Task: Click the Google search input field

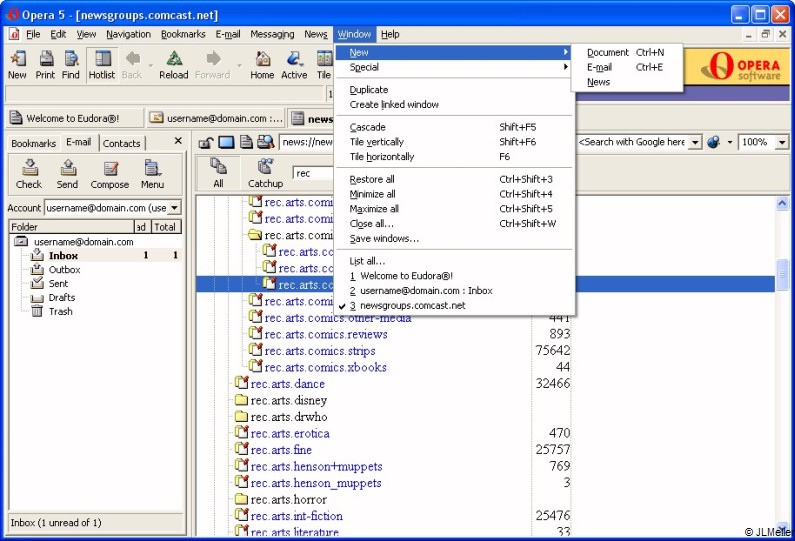Action: click(x=634, y=142)
